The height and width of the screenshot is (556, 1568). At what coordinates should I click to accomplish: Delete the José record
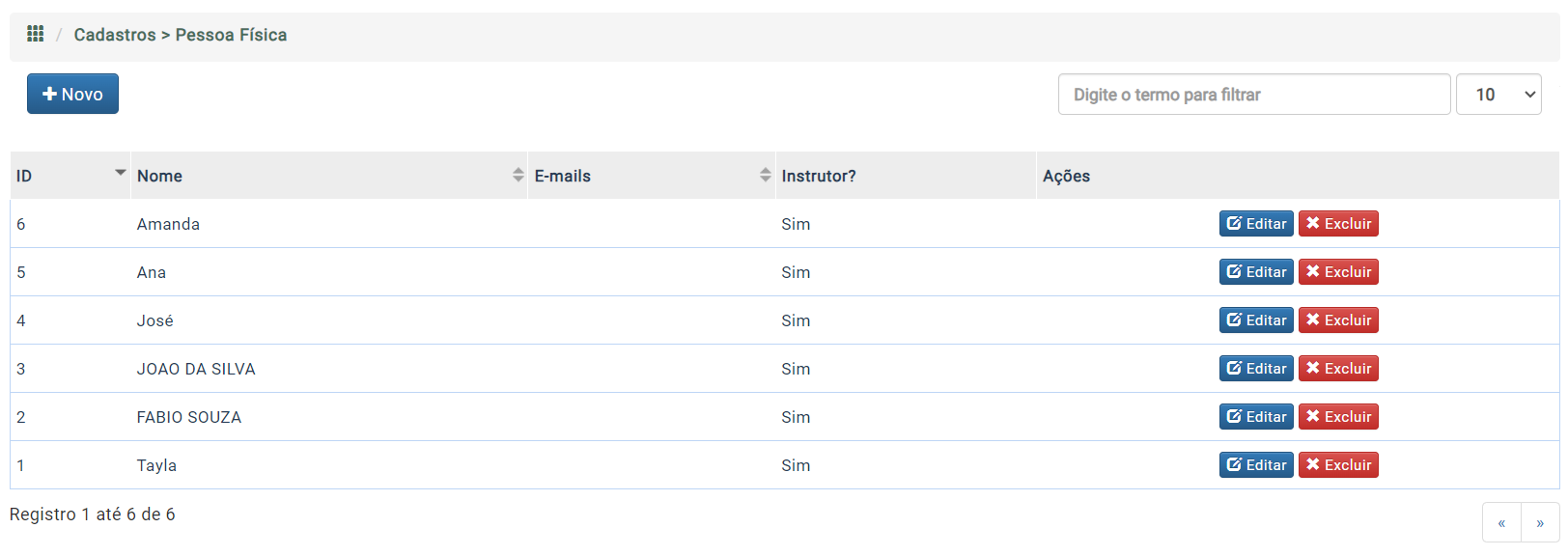1338,320
